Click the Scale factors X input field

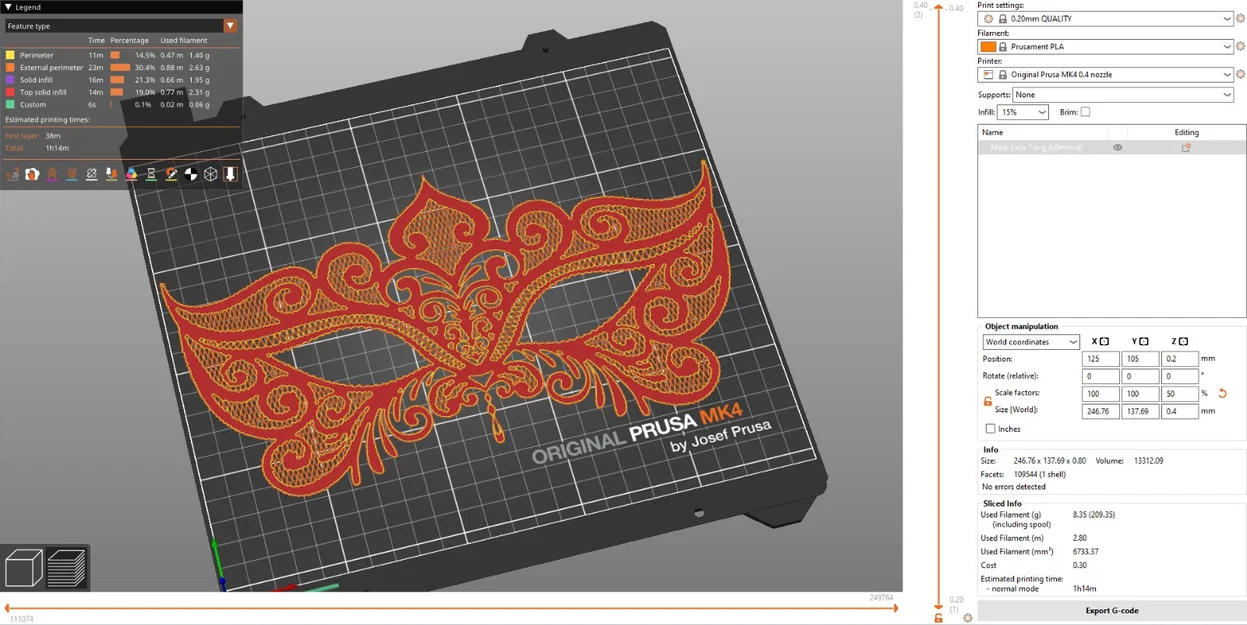(x=1100, y=394)
